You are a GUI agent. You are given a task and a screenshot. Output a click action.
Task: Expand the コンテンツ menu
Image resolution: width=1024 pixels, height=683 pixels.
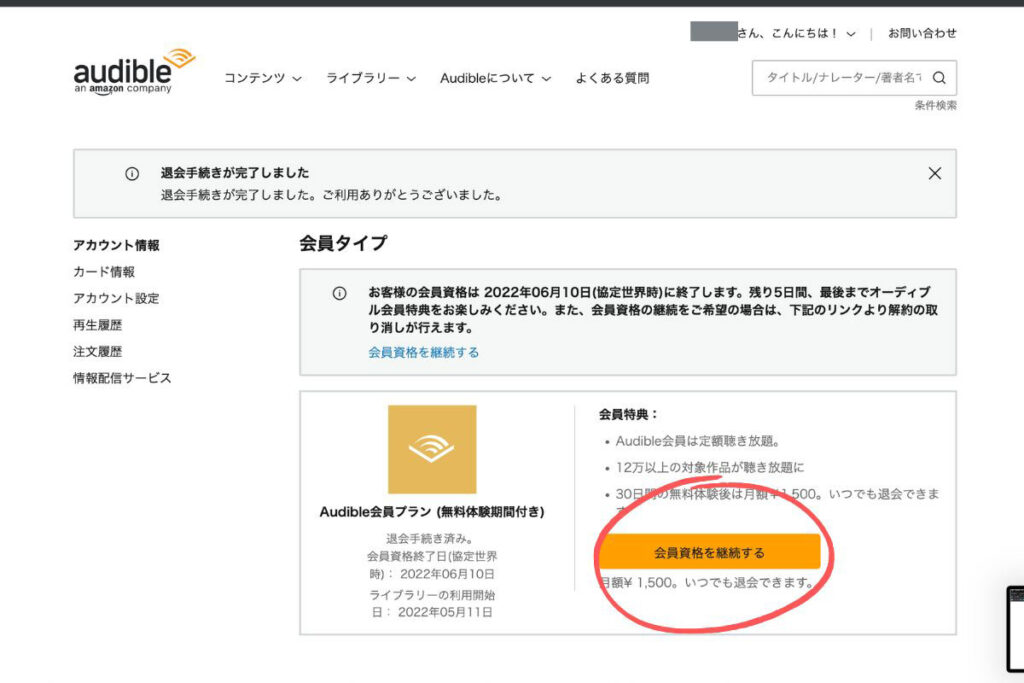click(x=263, y=78)
